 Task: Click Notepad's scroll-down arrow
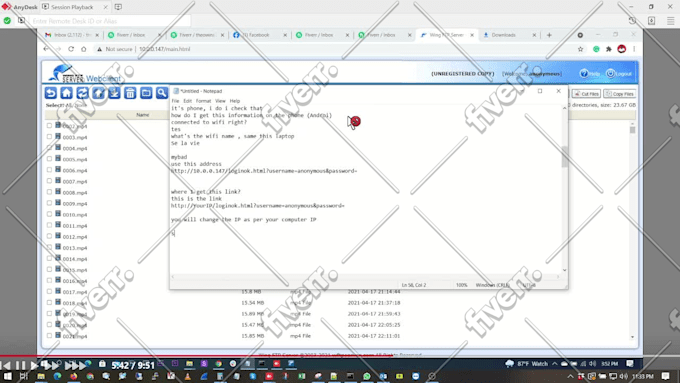(x=565, y=270)
